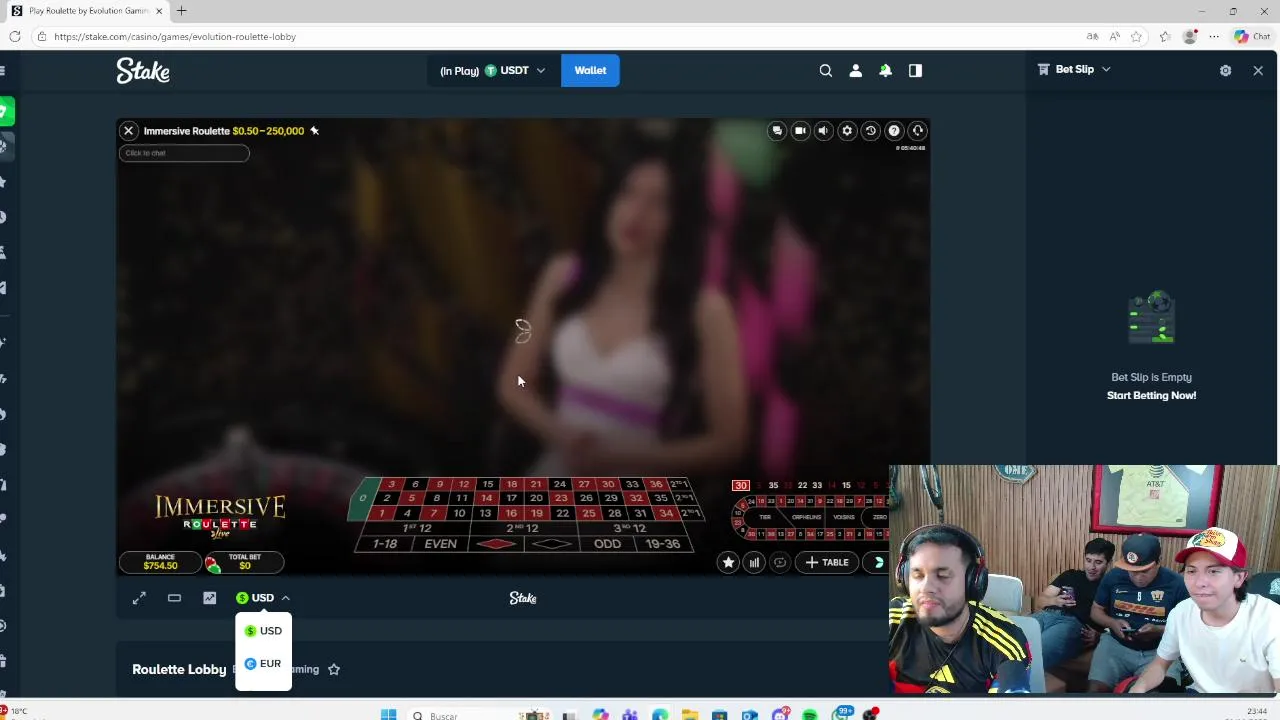Viewport: 1280px width, 720px height.
Task: Bet on 3rd 12 dozen
Action: click(629, 528)
